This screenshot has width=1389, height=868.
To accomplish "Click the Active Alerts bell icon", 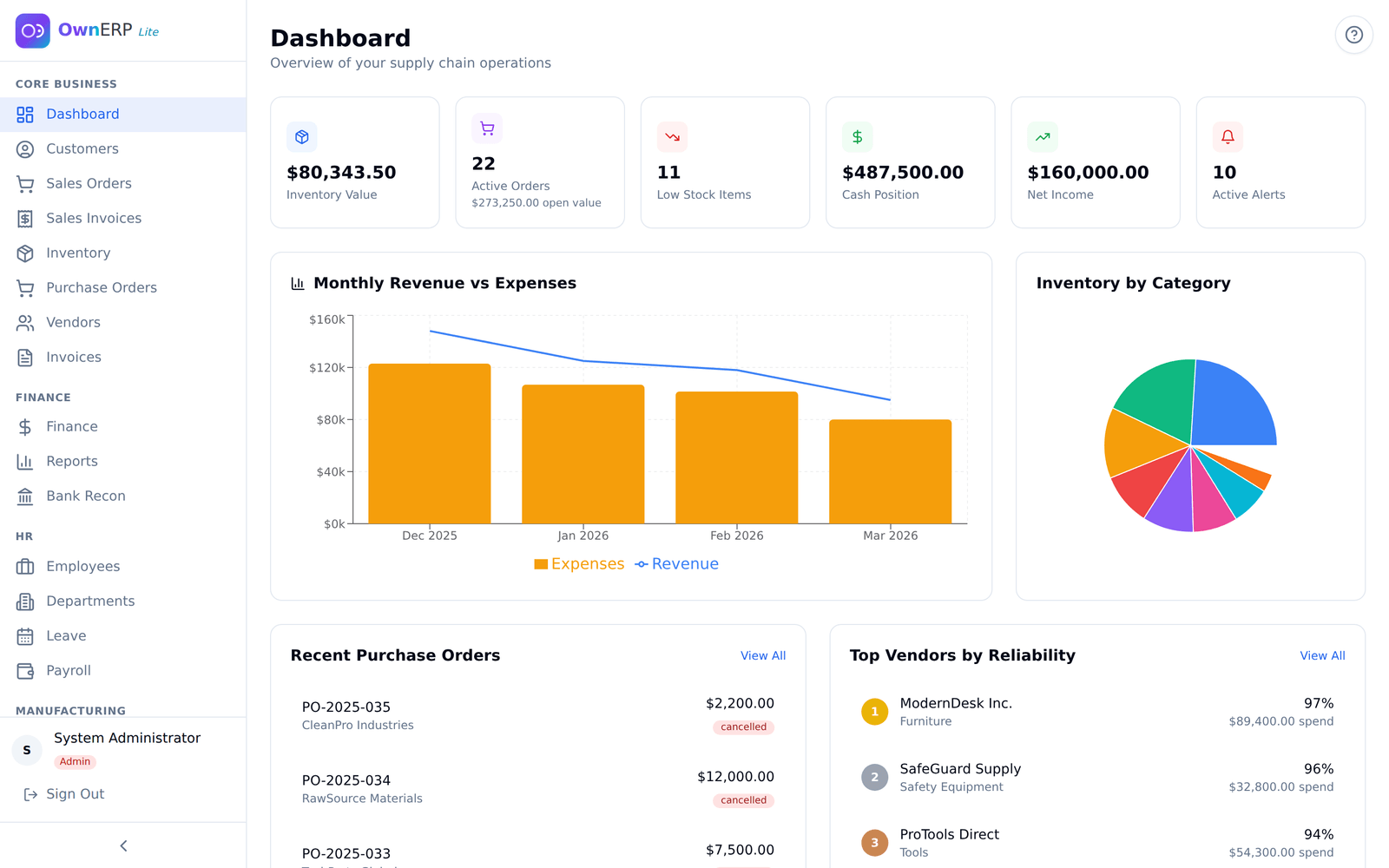I will click(x=1228, y=137).
